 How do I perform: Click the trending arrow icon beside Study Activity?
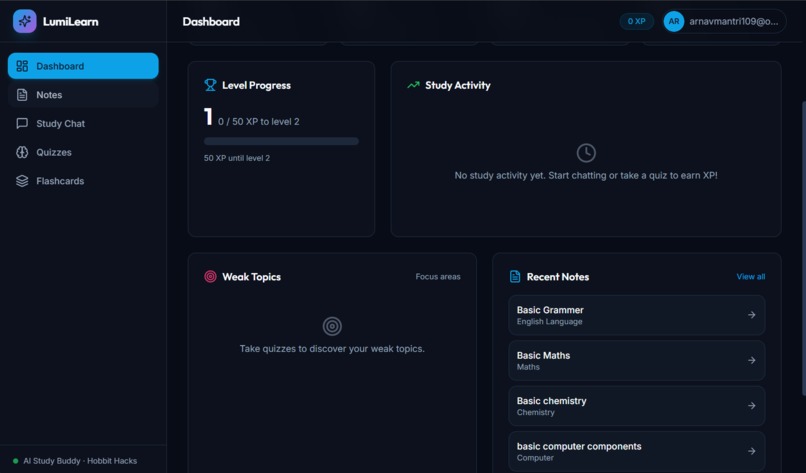tap(413, 85)
